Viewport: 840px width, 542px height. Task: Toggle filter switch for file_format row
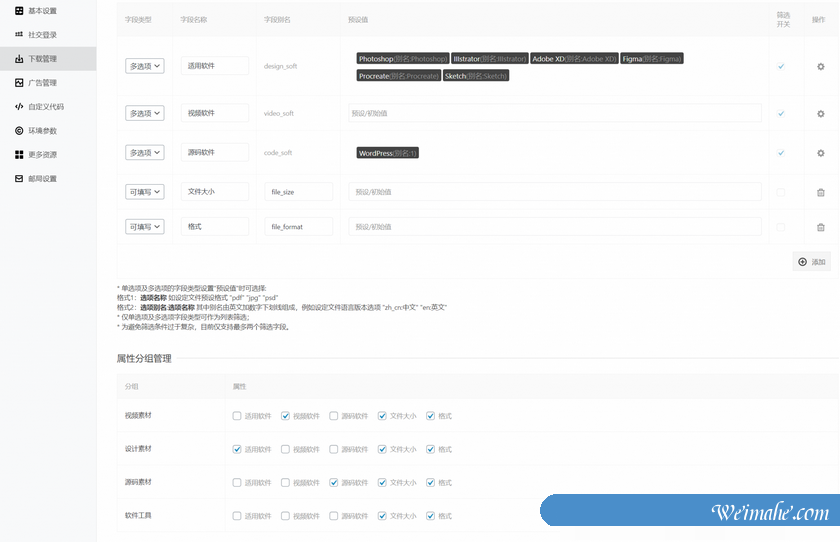point(781,227)
